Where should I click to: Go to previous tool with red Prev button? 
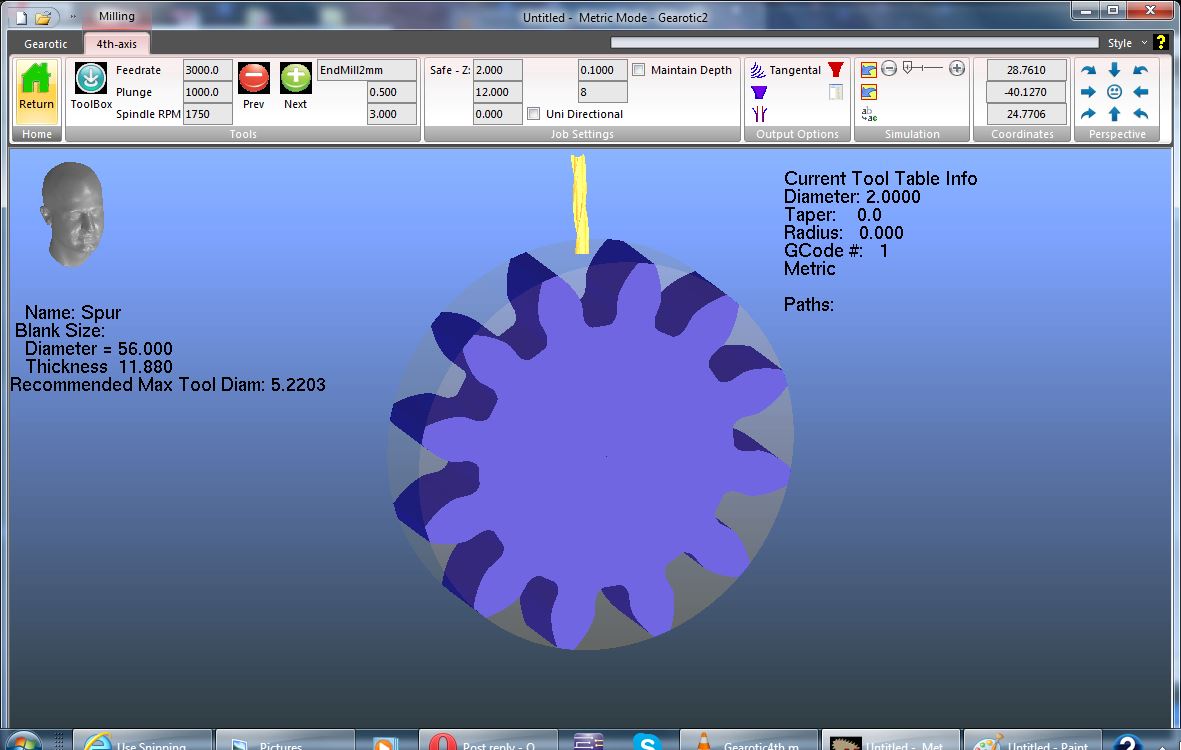(x=254, y=78)
